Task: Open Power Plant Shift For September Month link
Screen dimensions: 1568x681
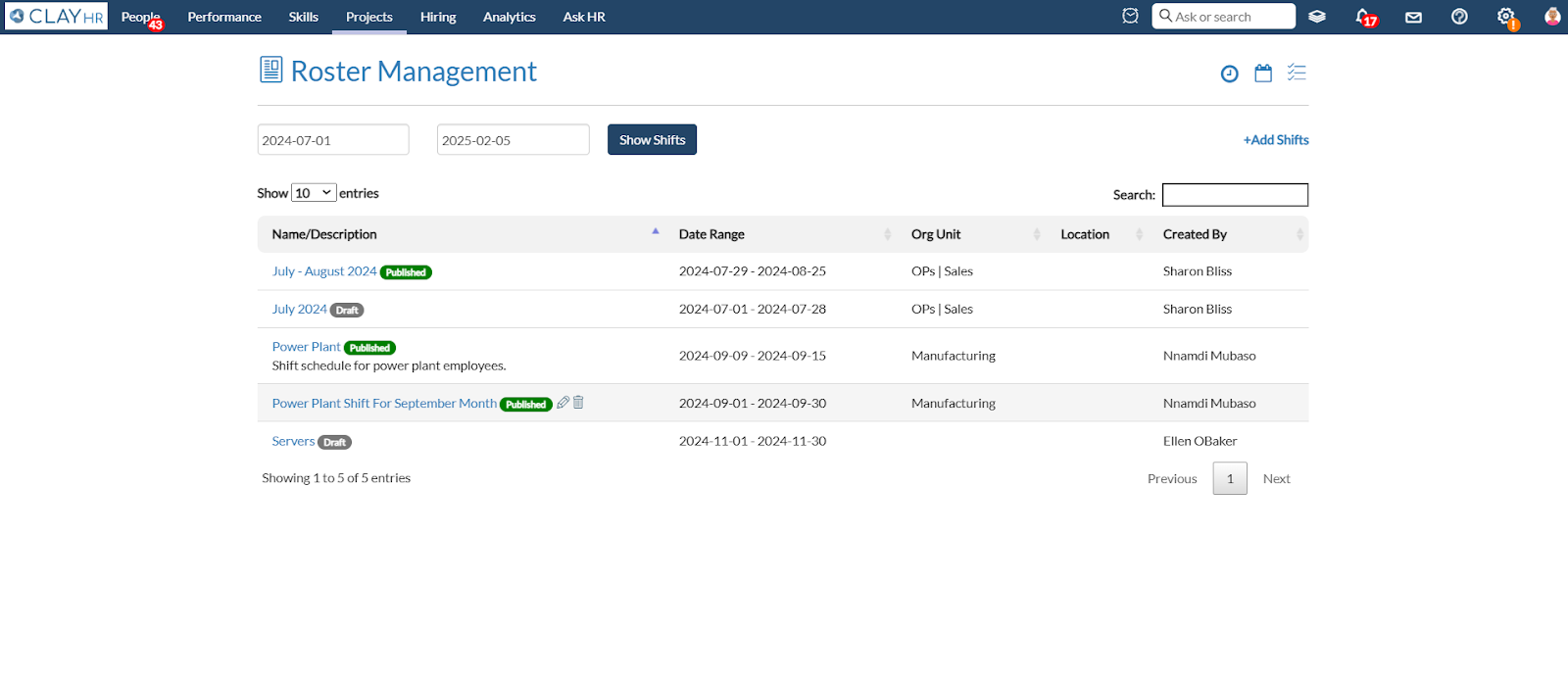Action: point(384,403)
